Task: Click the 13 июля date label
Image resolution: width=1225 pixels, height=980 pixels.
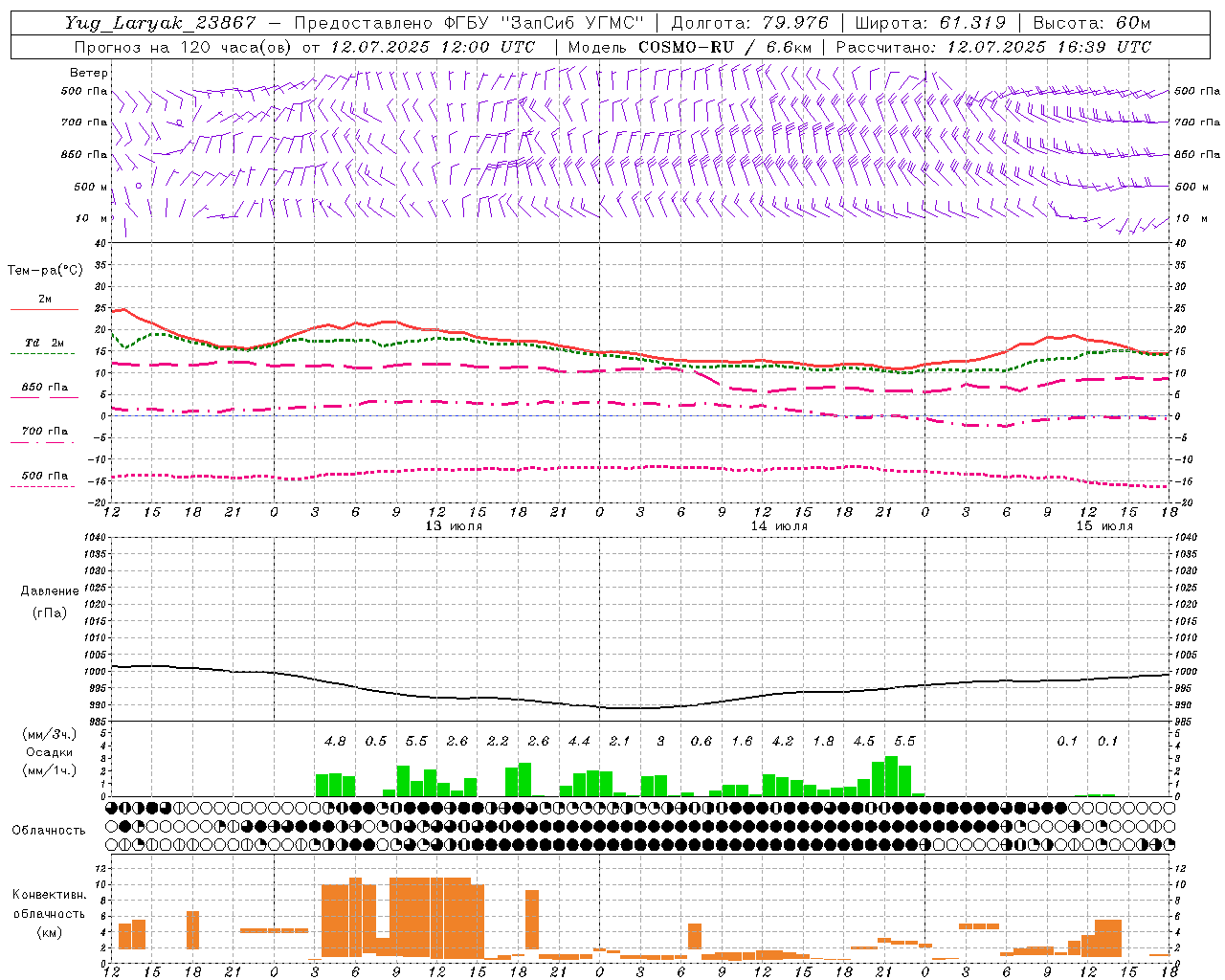Action: [454, 526]
